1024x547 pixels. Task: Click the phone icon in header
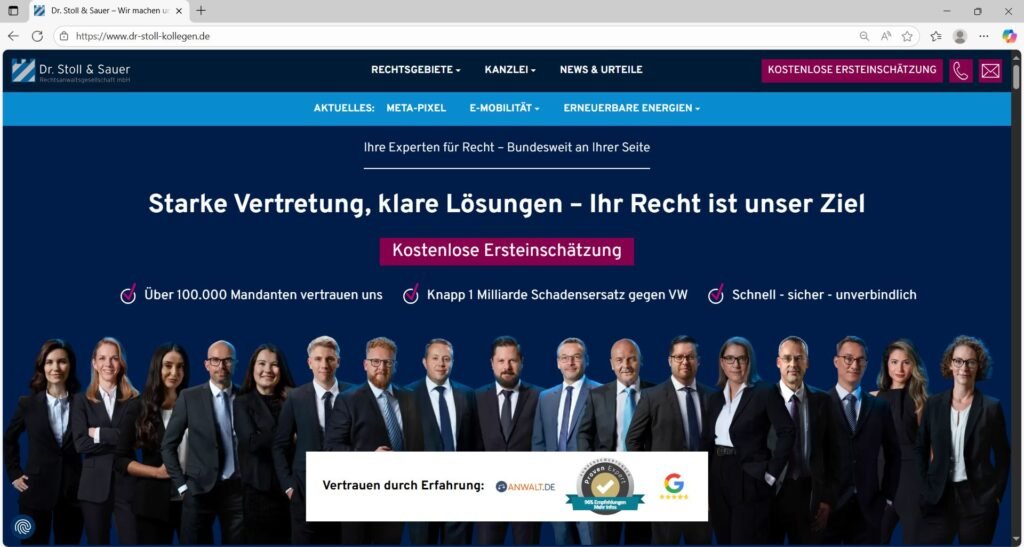coord(961,70)
